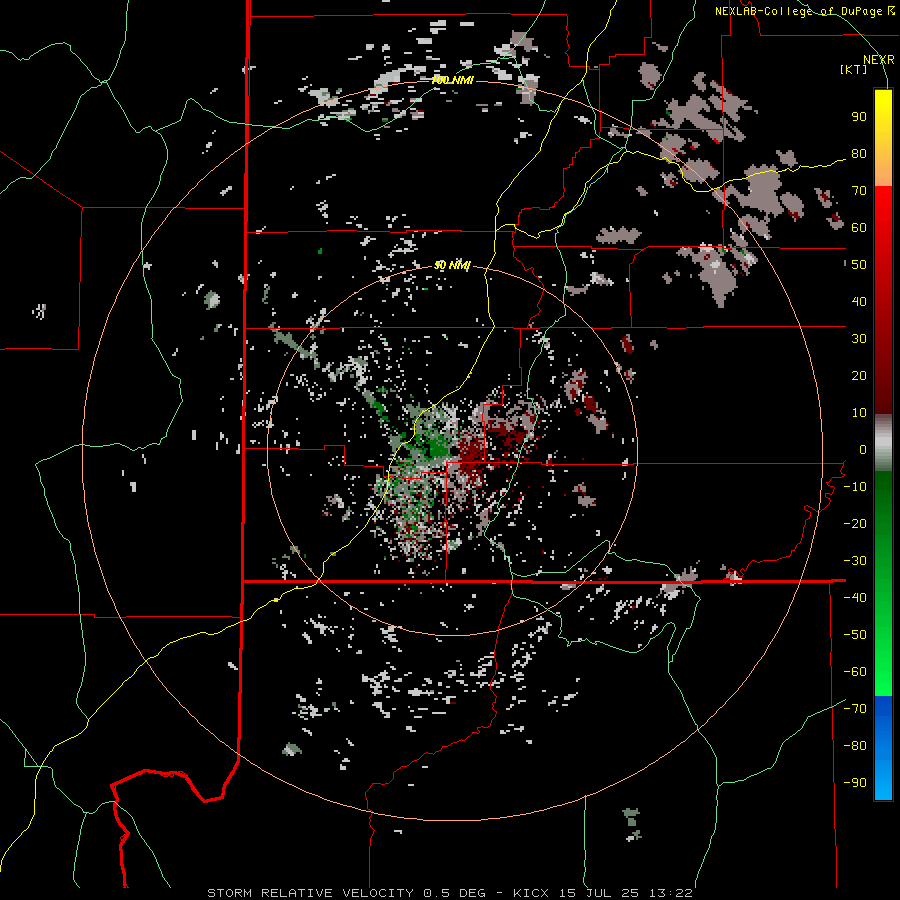
Task: Select the 0 value on the velocity scale
Action: 863,449
